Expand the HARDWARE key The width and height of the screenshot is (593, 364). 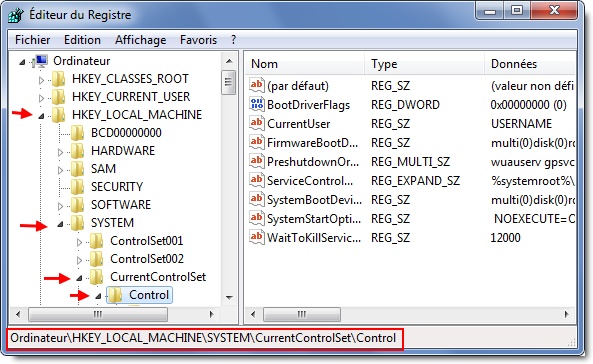click(x=60, y=152)
